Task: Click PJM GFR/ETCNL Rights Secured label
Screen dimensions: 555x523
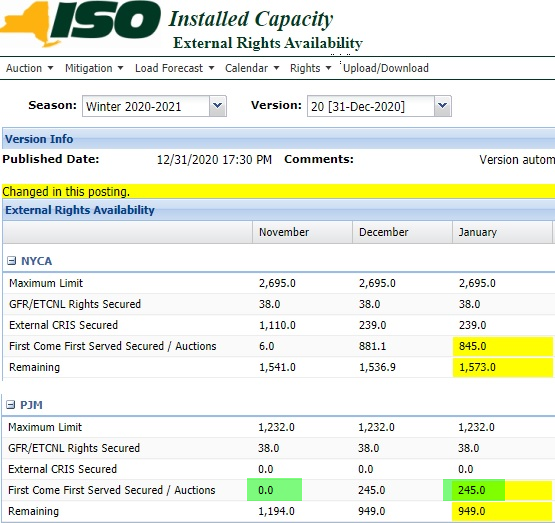Action: [74, 448]
